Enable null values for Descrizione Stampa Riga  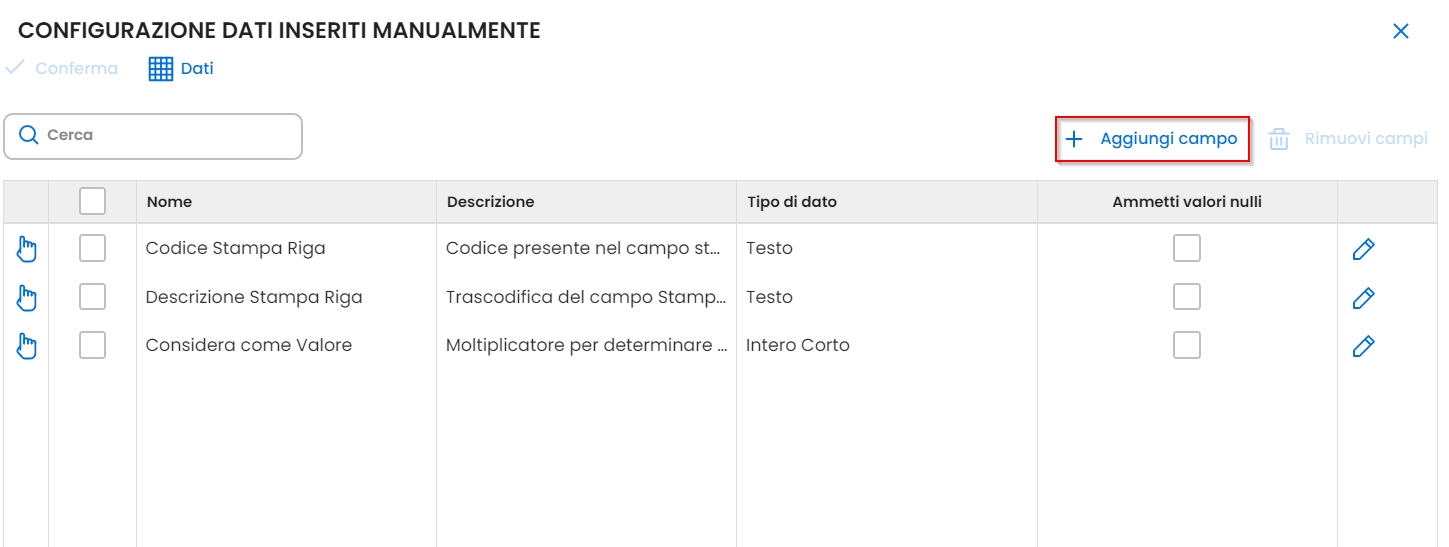click(1187, 298)
